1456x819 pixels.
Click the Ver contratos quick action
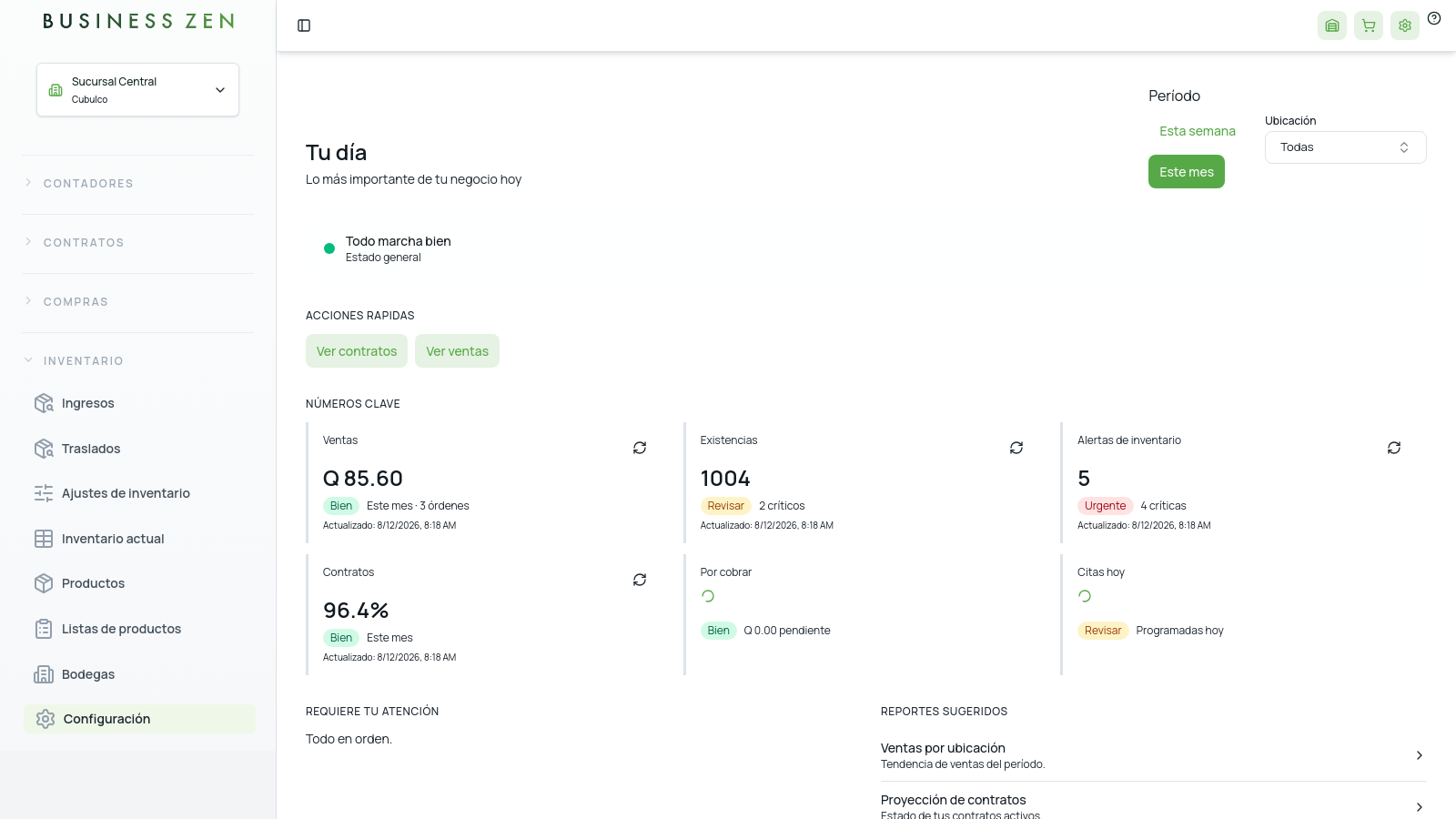point(357,351)
